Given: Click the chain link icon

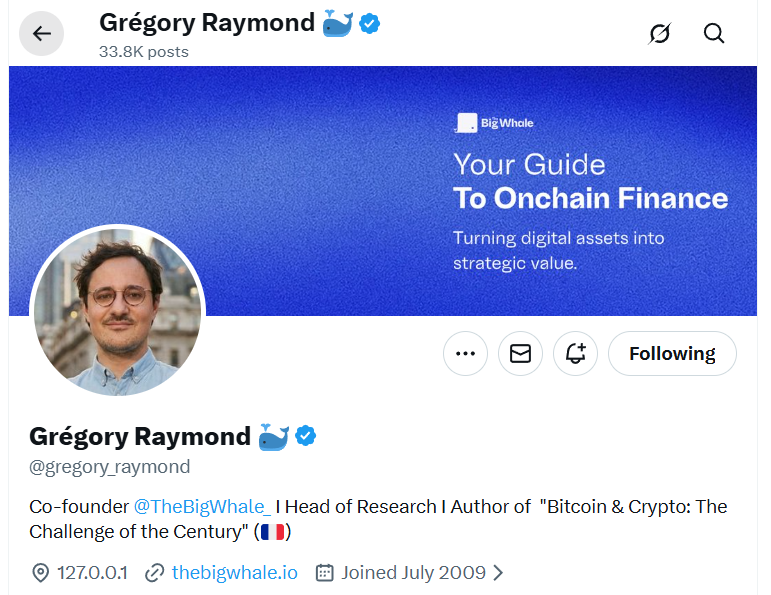Looking at the screenshot, I should point(154,573).
